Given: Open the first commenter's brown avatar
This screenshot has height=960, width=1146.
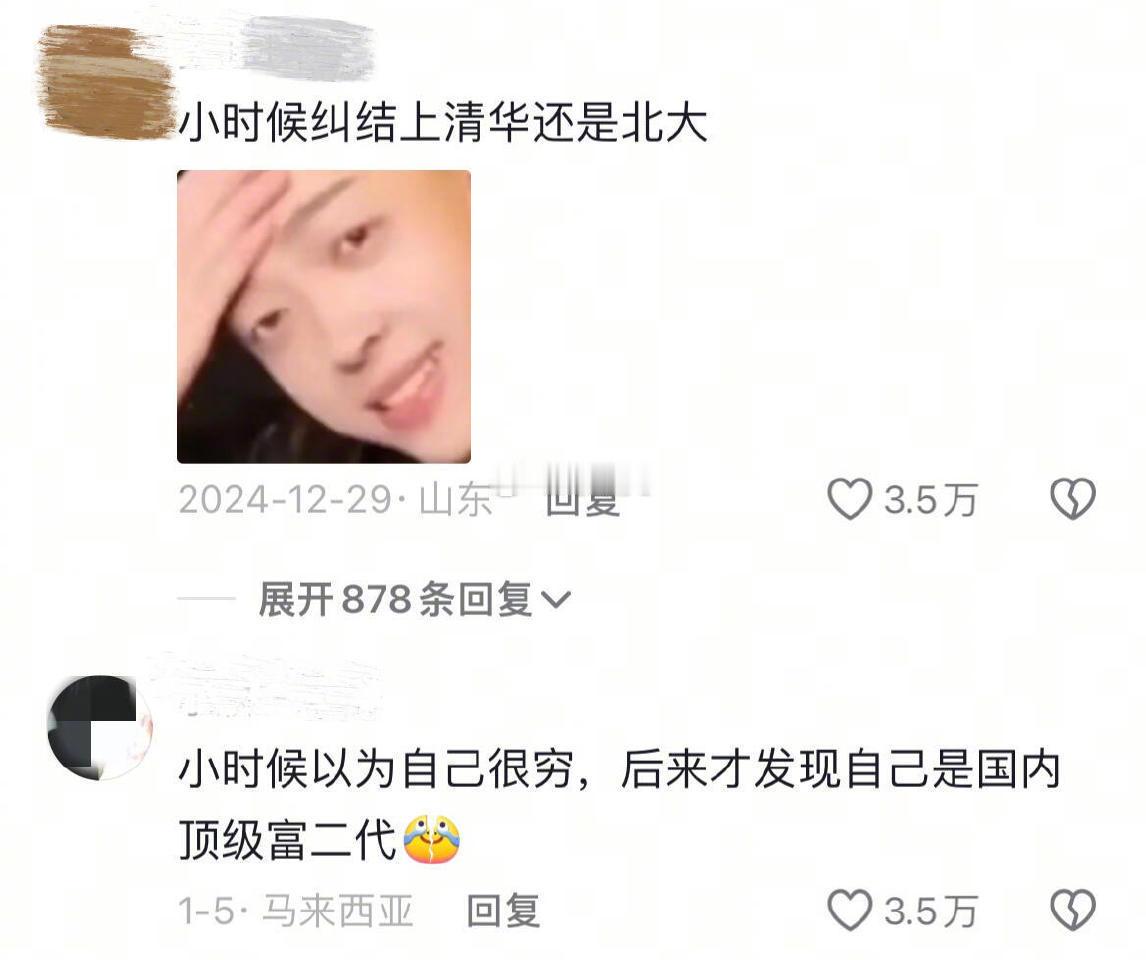Looking at the screenshot, I should pos(106,80).
